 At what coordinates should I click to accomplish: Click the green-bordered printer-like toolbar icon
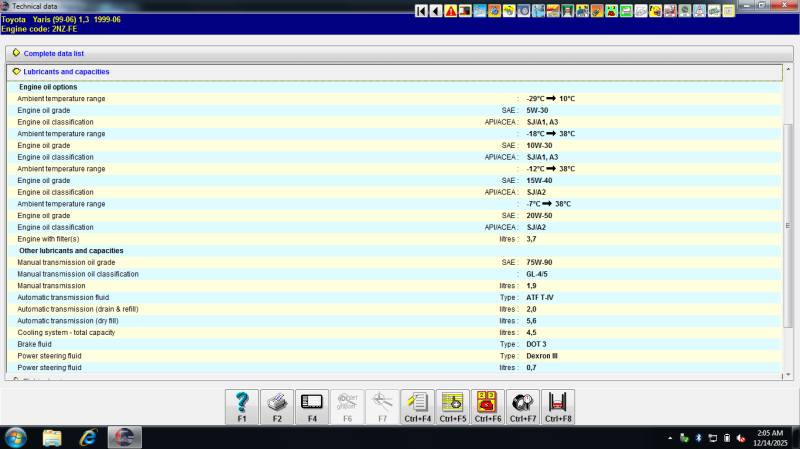pos(626,11)
